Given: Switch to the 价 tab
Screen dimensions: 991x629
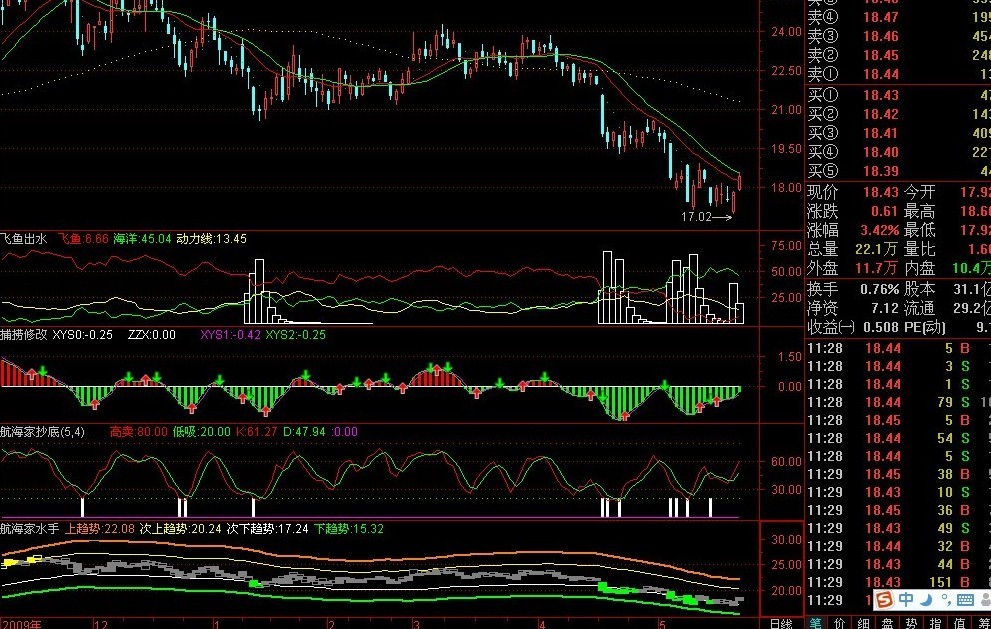Looking at the screenshot, I should (x=838, y=622).
